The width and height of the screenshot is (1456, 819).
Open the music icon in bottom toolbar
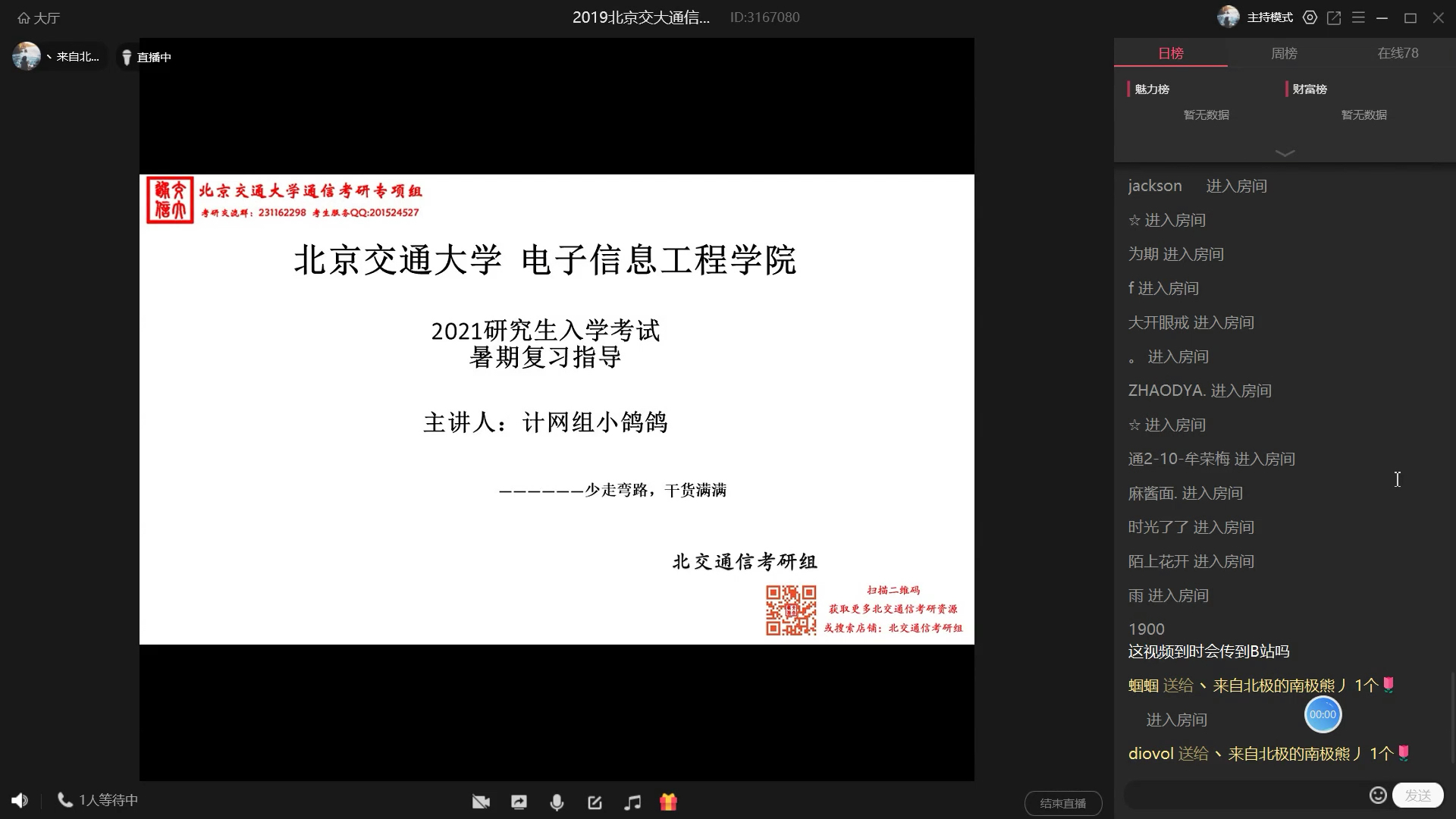tap(632, 802)
